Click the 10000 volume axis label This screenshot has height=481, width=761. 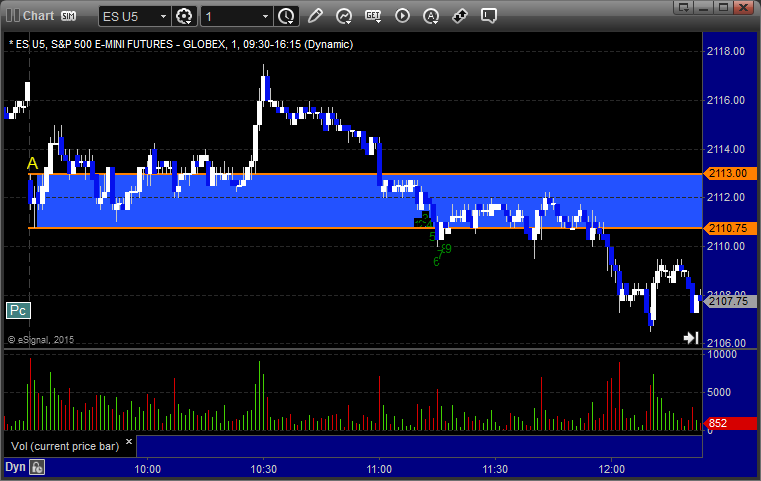(x=722, y=354)
